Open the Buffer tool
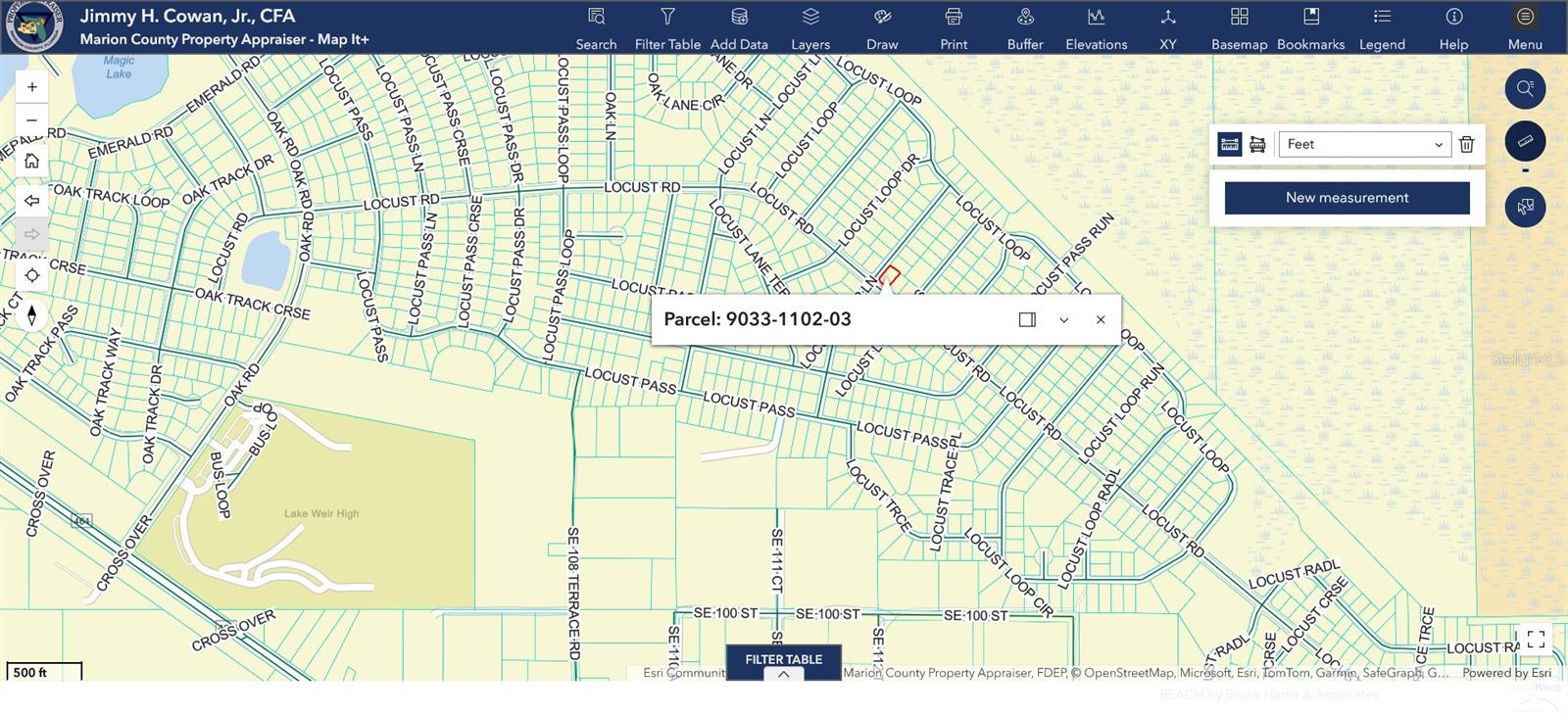This screenshot has height=716, width=1568. click(1024, 27)
